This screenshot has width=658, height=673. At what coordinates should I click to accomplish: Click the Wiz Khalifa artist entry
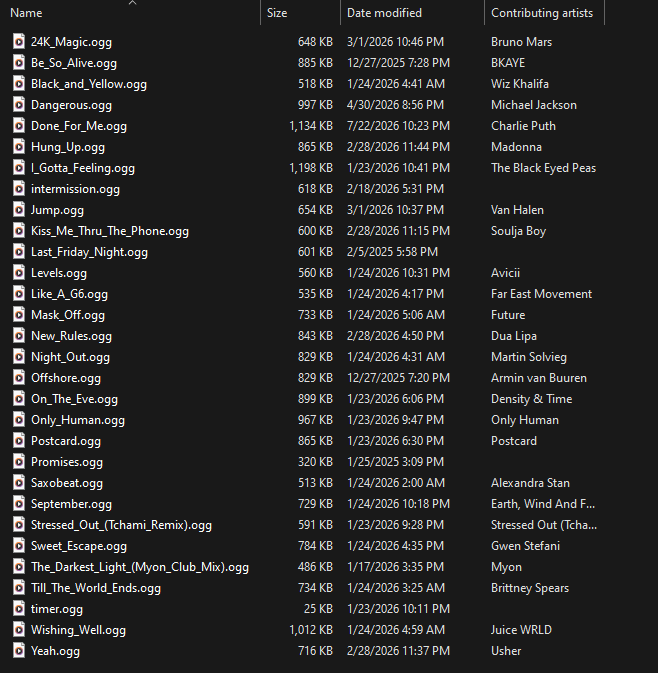point(520,84)
